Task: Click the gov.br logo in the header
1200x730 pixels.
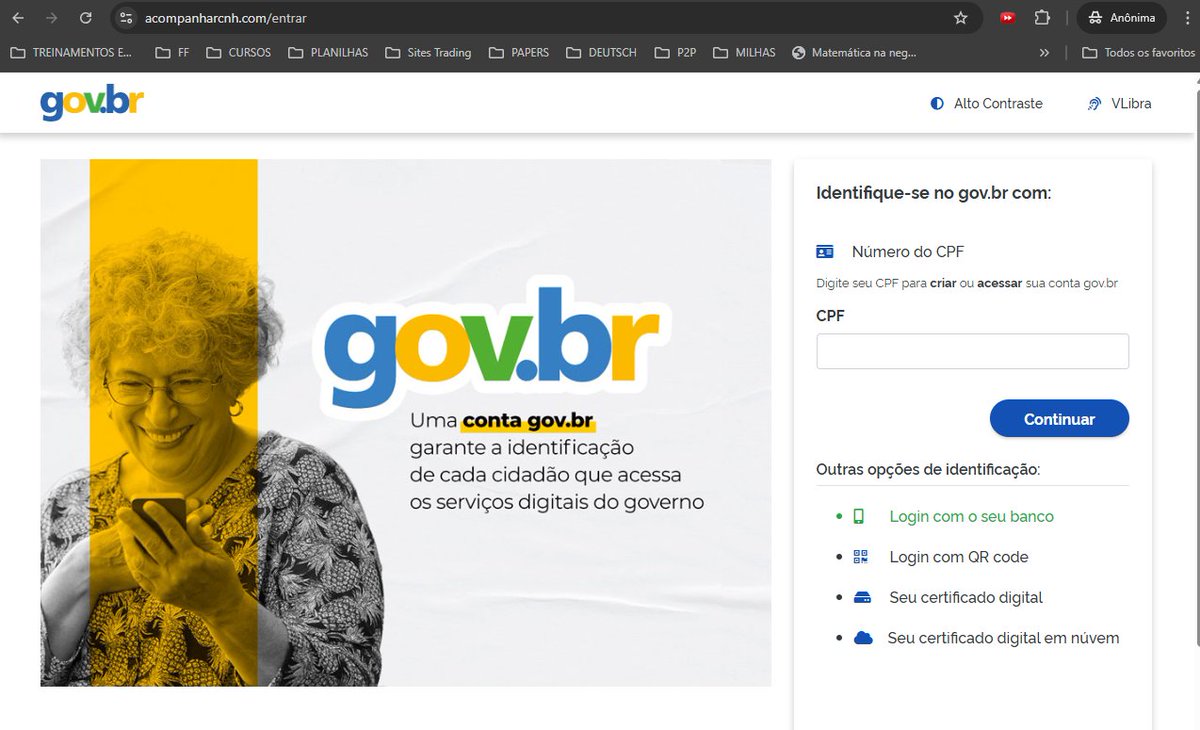Action: point(92,102)
